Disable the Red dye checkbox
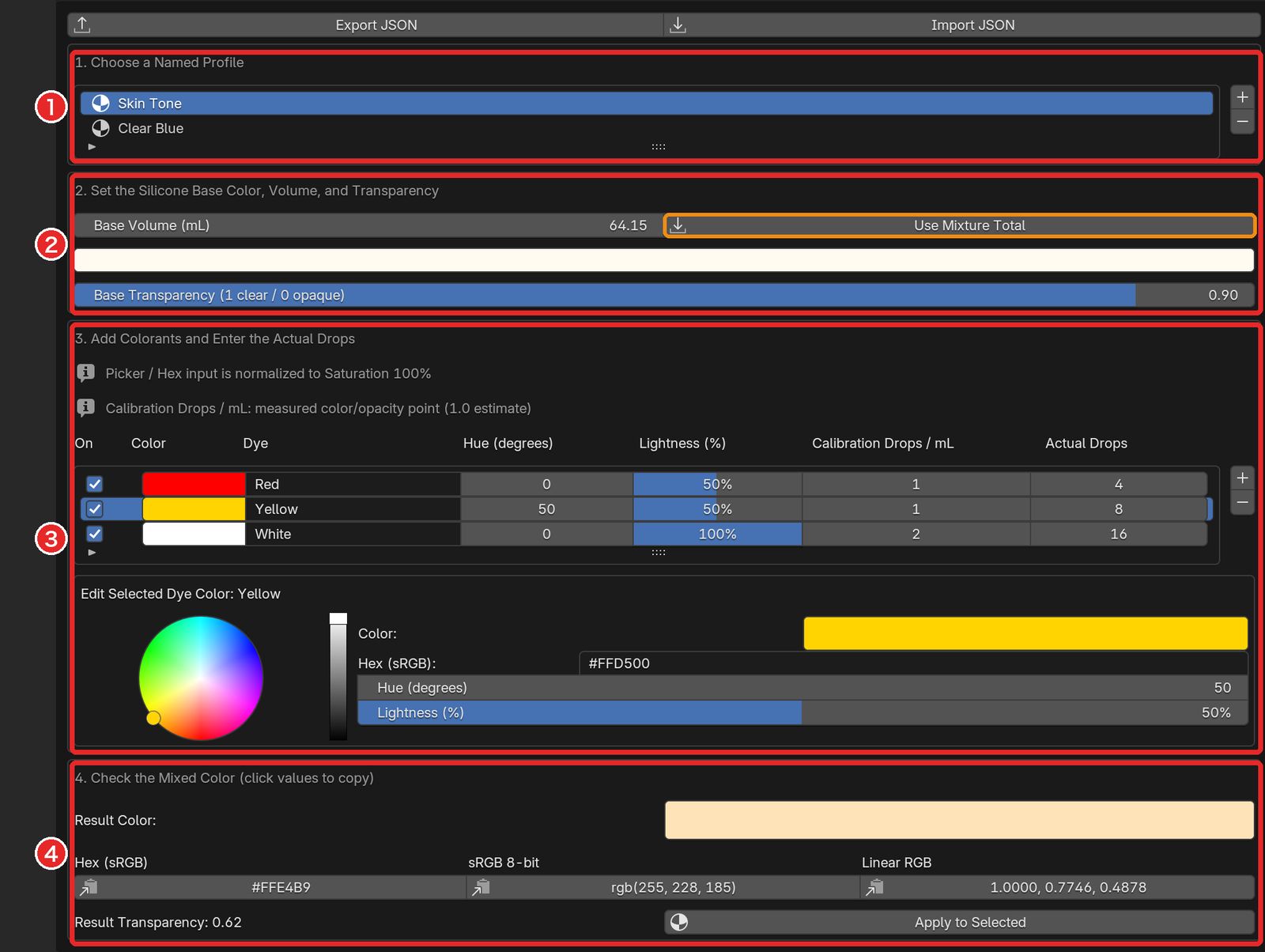 point(95,484)
